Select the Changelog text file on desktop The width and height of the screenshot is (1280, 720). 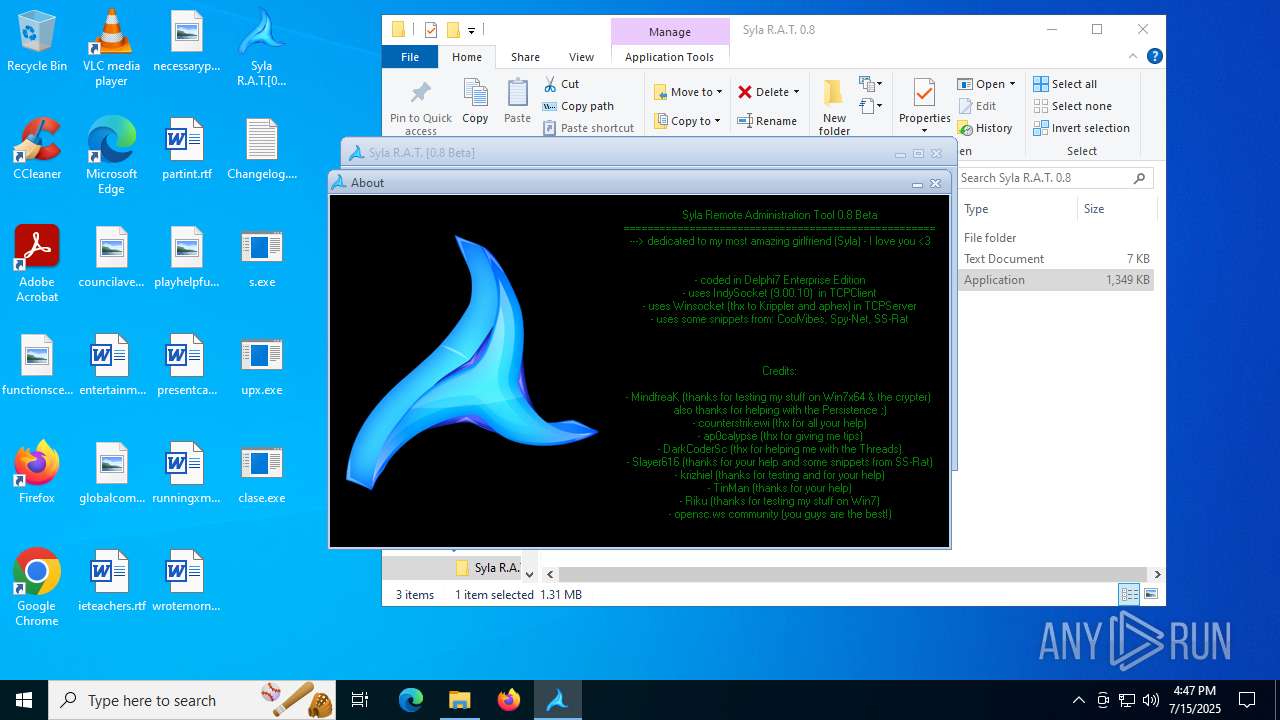261,149
